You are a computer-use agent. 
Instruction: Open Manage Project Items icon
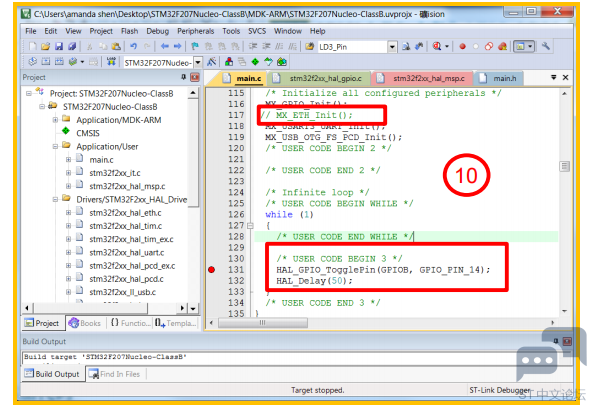[x=229, y=62]
